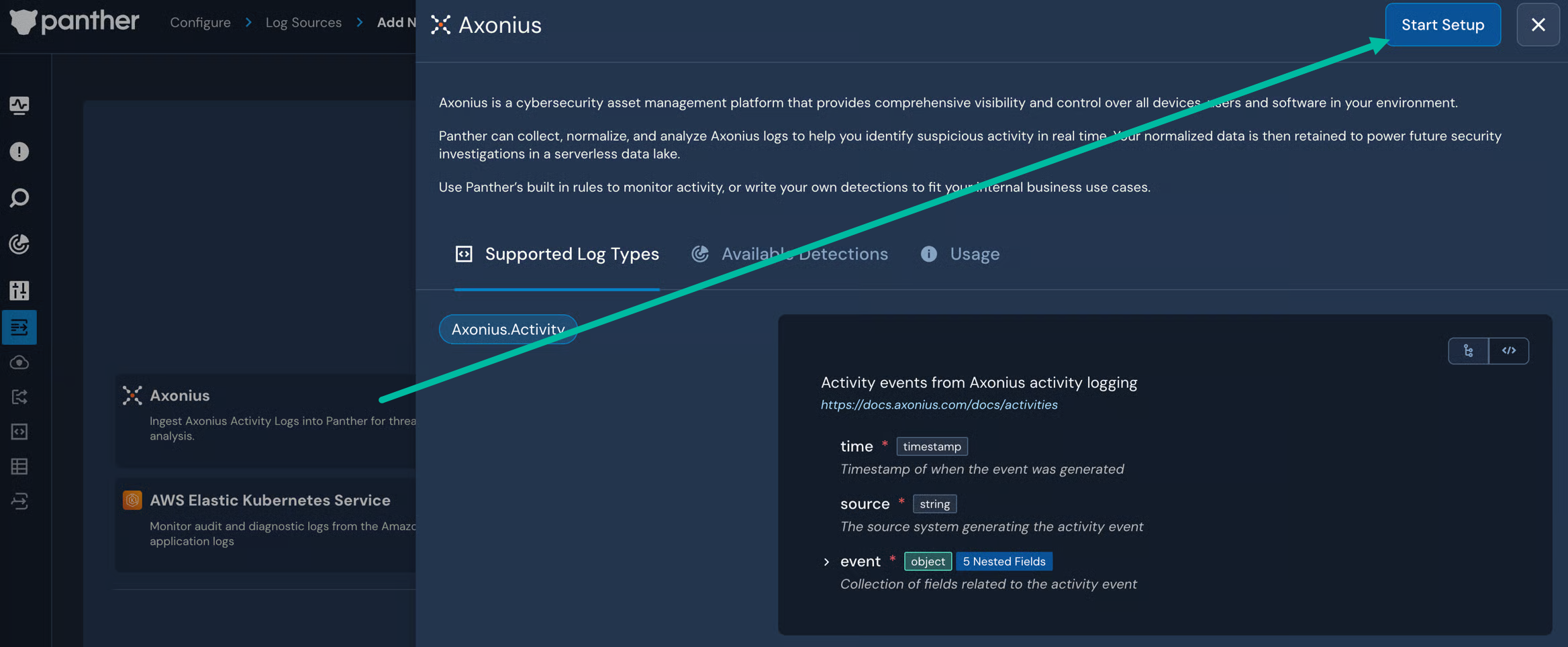Open the docs.axonius.com activities link
The height and width of the screenshot is (647, 1568).
(x=938, y=405)
